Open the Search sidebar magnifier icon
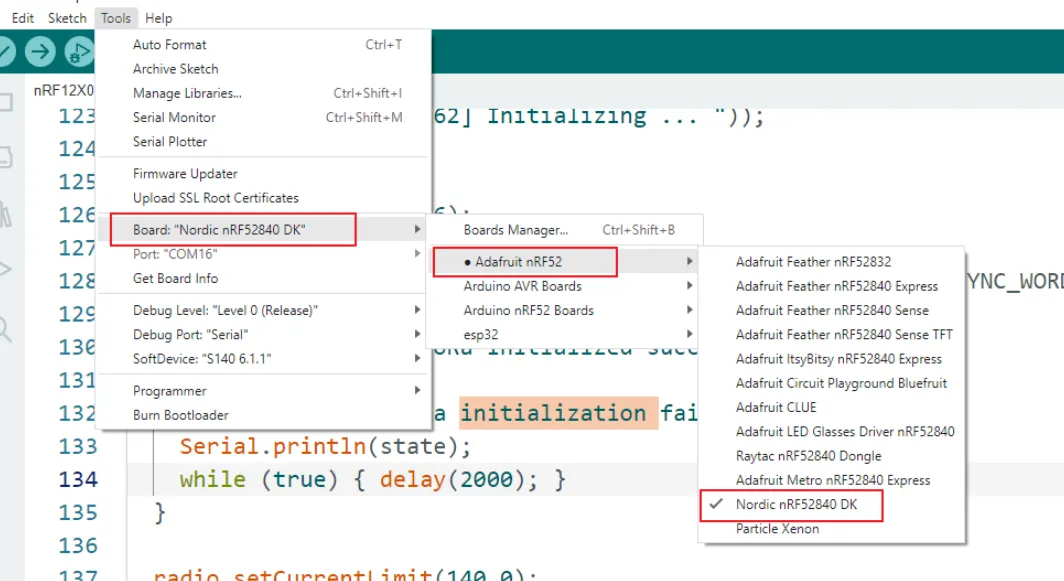 pyautogui.click(x=6, y=327)
